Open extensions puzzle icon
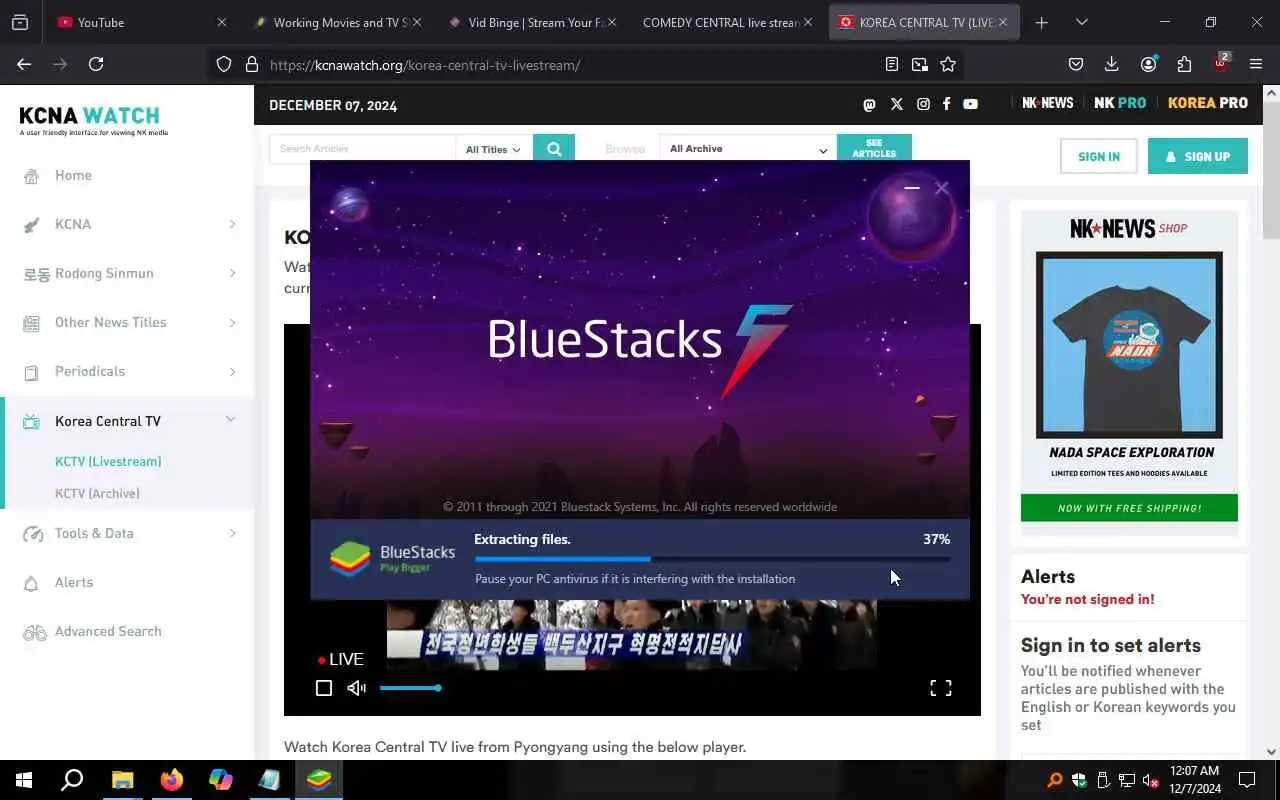Image resolution: width=1280 pixels, height=800 pixels. click(1184, 64)
